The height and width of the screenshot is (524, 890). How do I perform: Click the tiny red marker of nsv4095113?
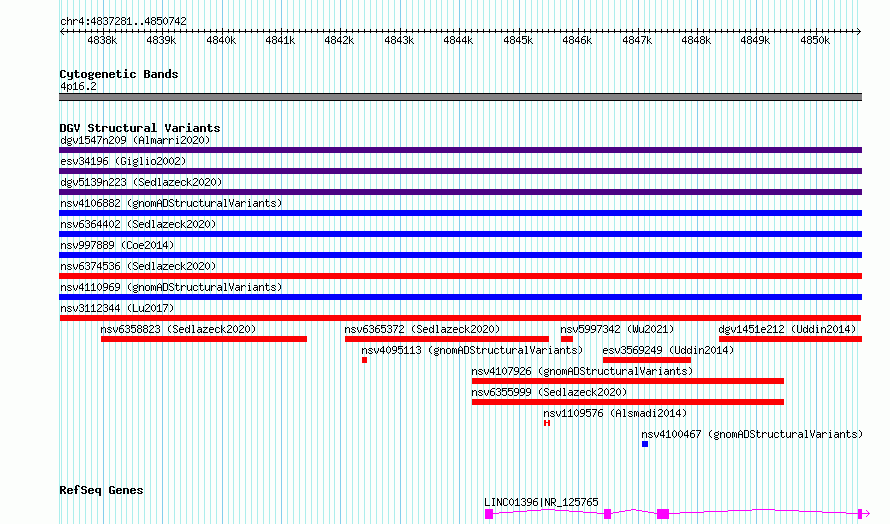(364, 360)
